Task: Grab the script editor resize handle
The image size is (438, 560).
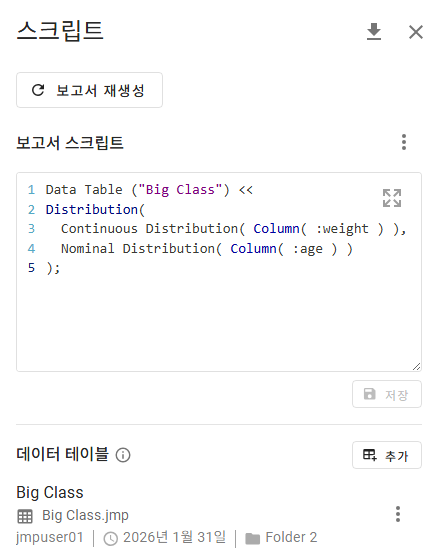Action: pos(417,366)
